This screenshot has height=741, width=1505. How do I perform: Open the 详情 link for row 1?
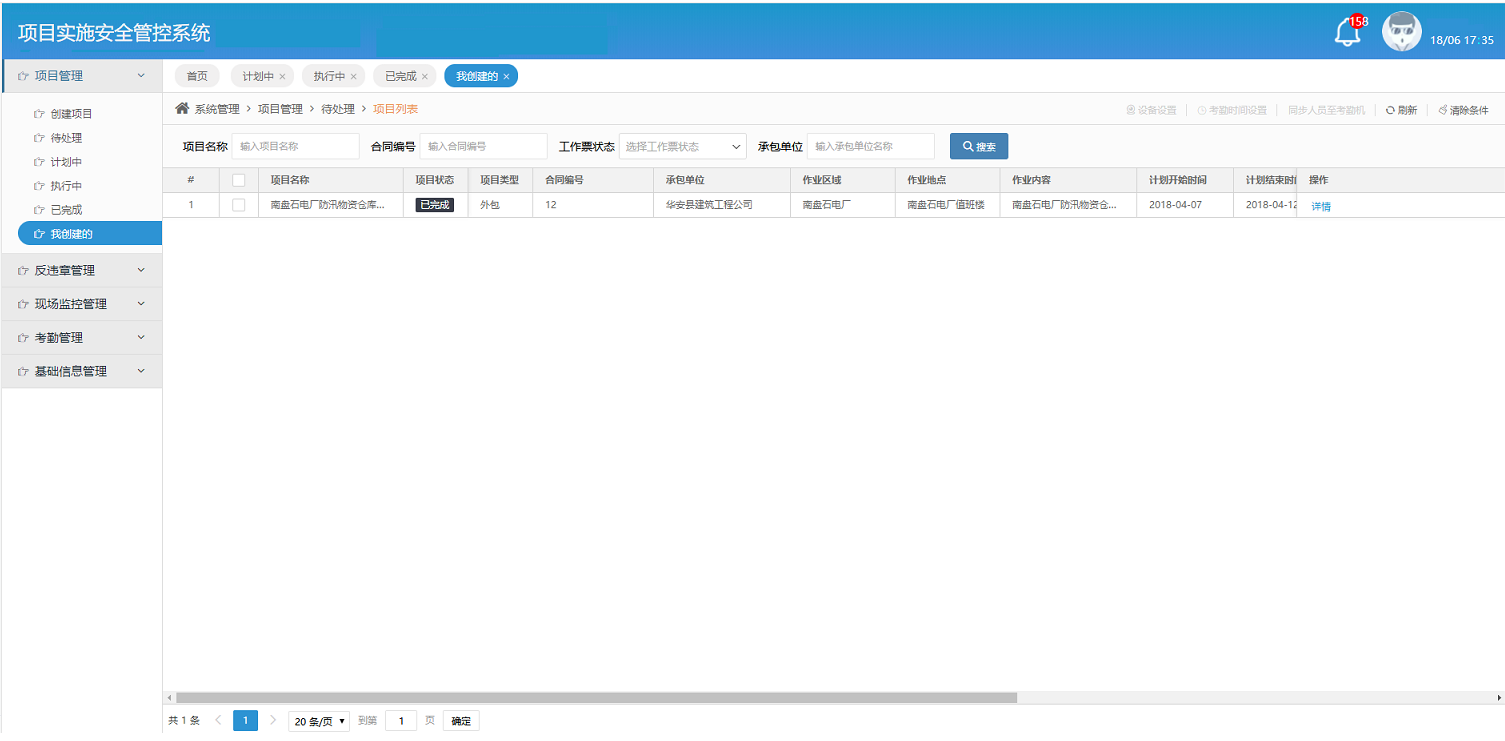point(1321,206)
